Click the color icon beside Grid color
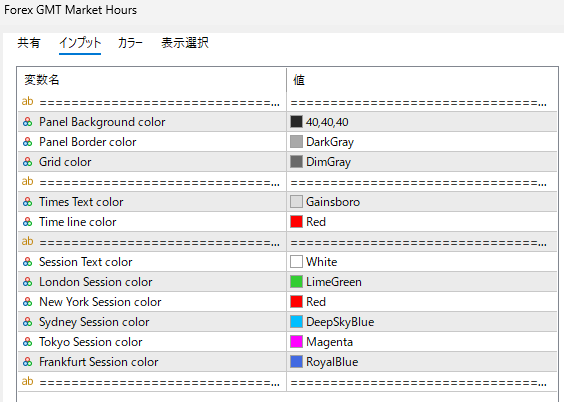564x402 pixels. tap(27, 162)
